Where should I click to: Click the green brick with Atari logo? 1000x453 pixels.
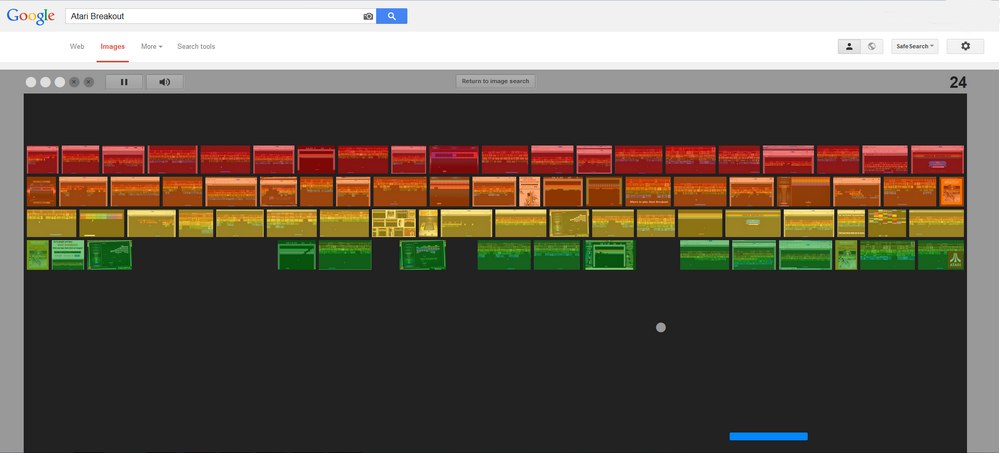(x=941, y=255)
